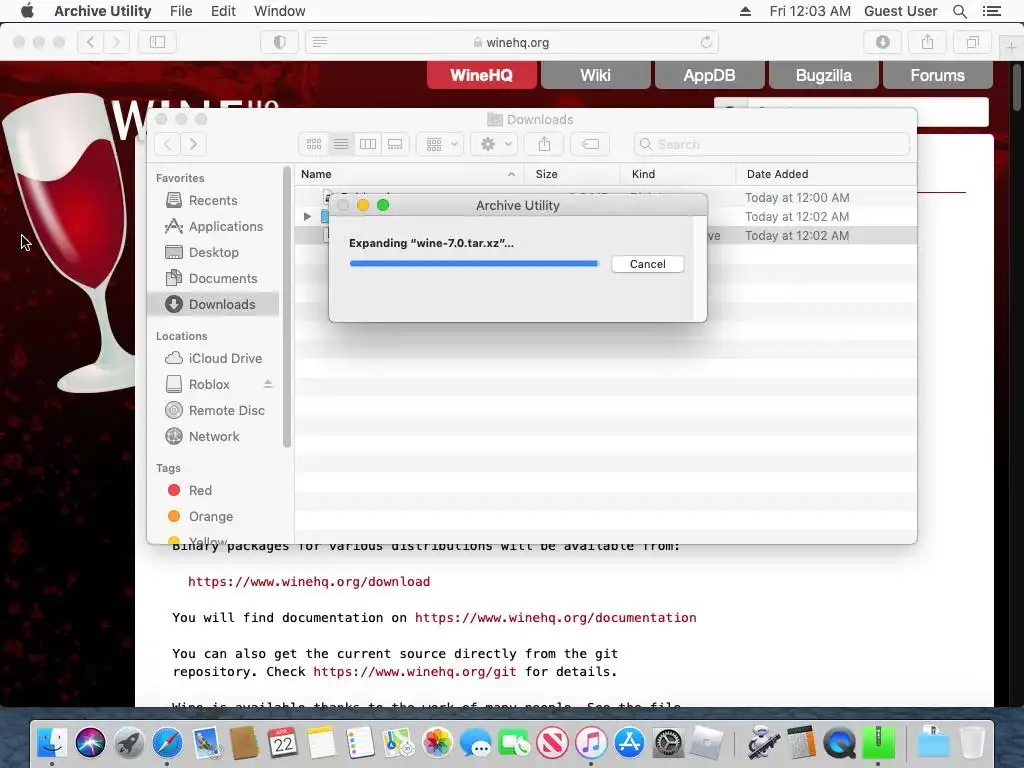Open the Apple menu
The image size is (1024, 768).
pos(27,11)
